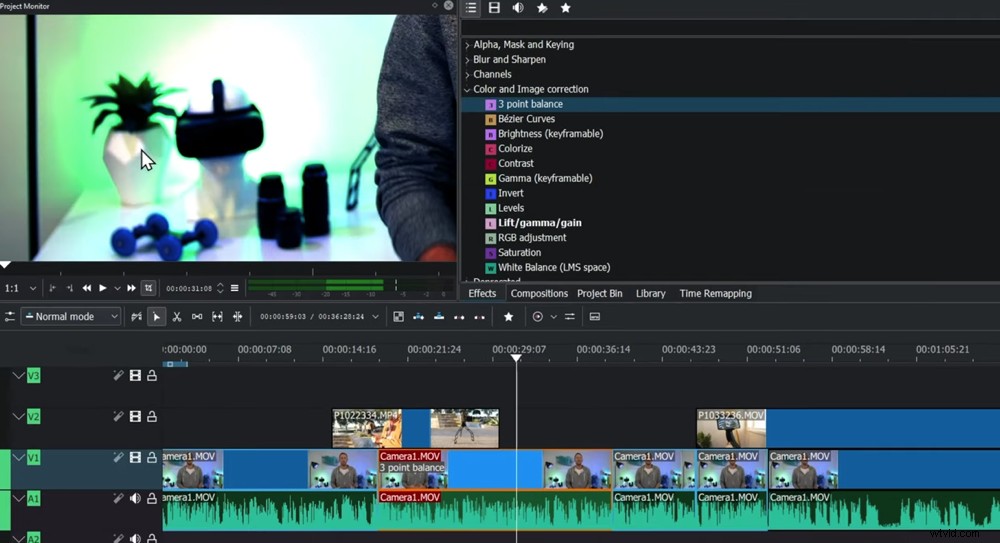
Task: Hide video on track V2
Action: pos(135,417)
